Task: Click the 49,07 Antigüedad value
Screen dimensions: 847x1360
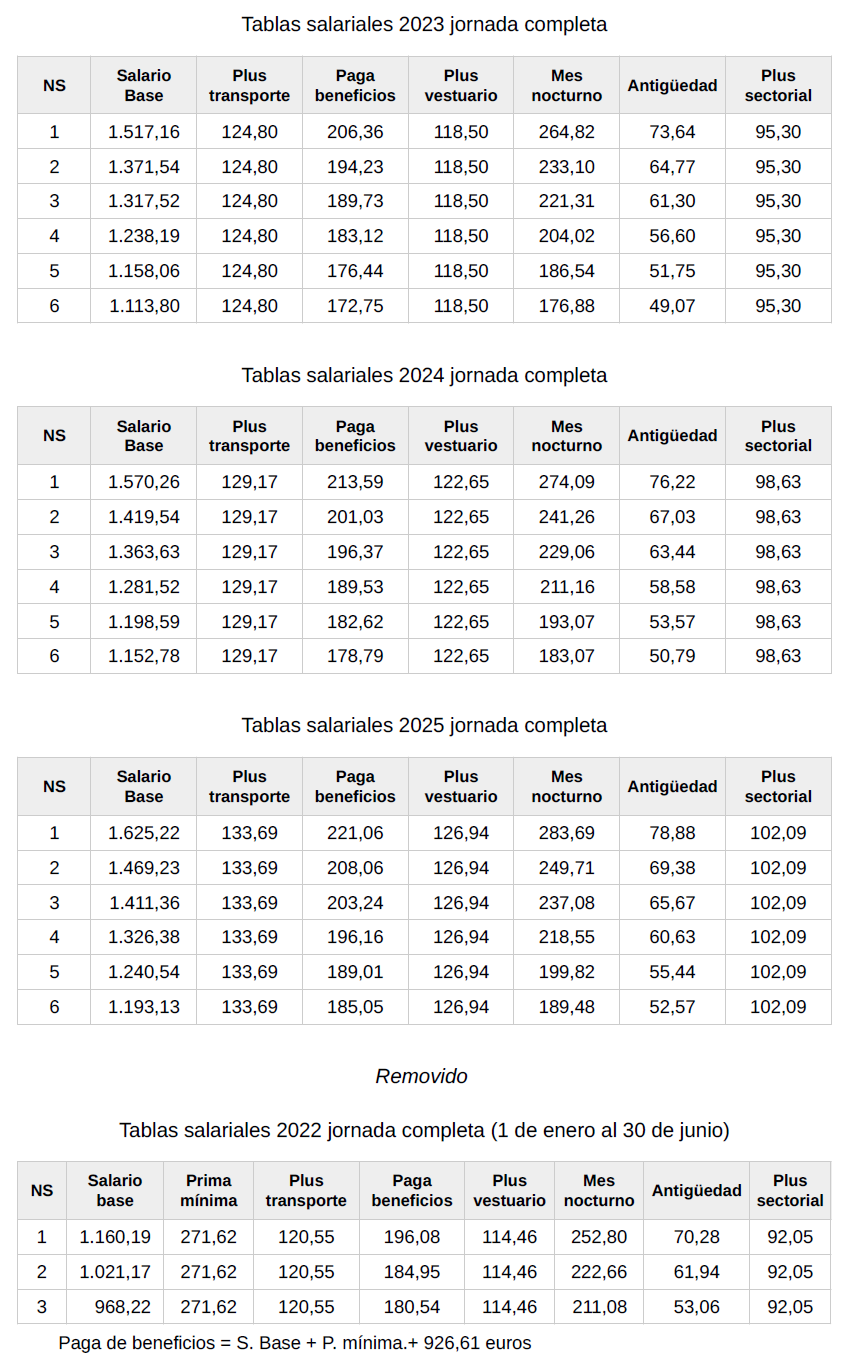Action: pyautogui.click(x=672, y=306)
